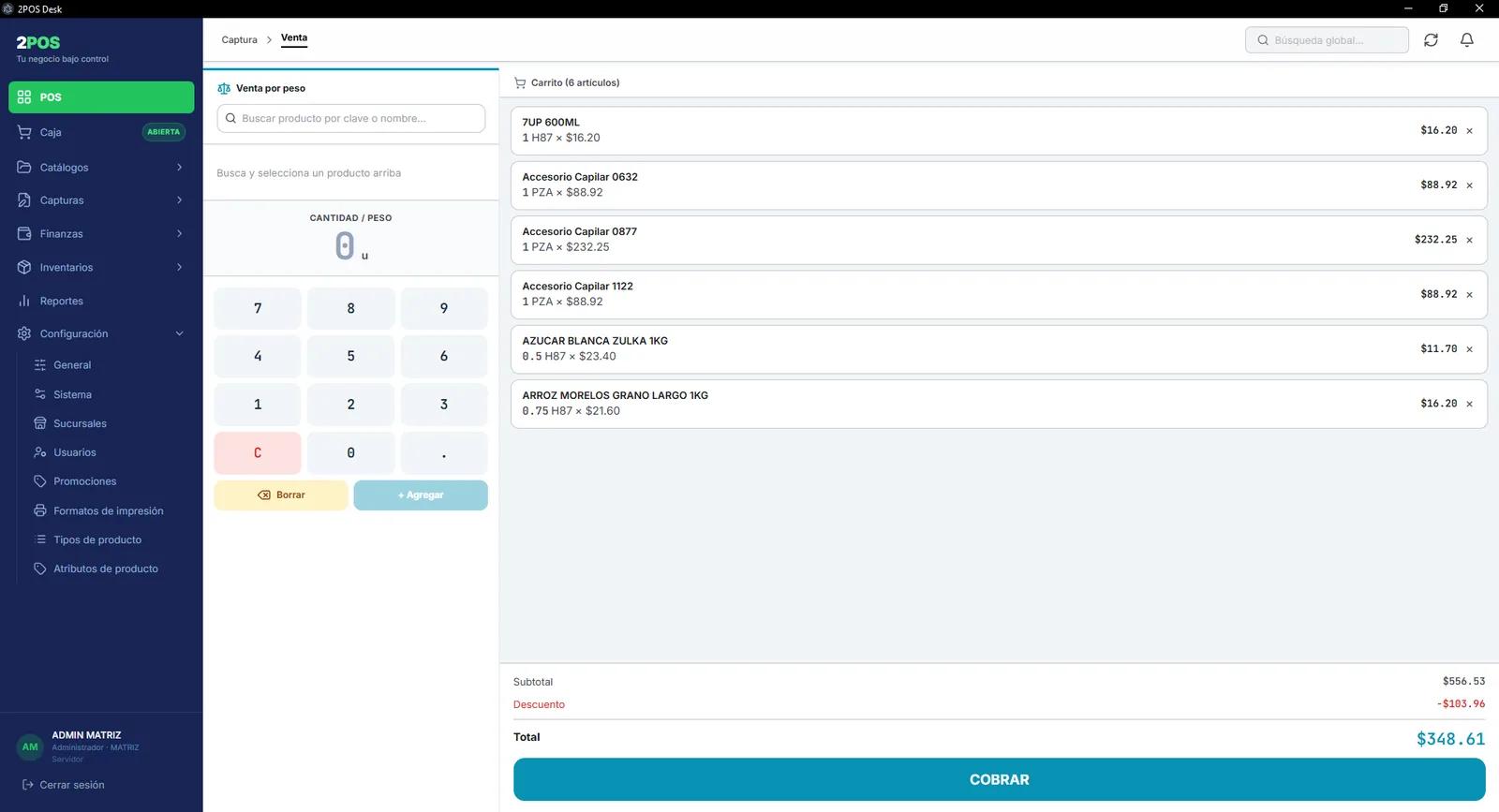This screenshot has width=1499, height=812.
Task: Collapse the Configuración section chevron
Action: pos(179,333)
